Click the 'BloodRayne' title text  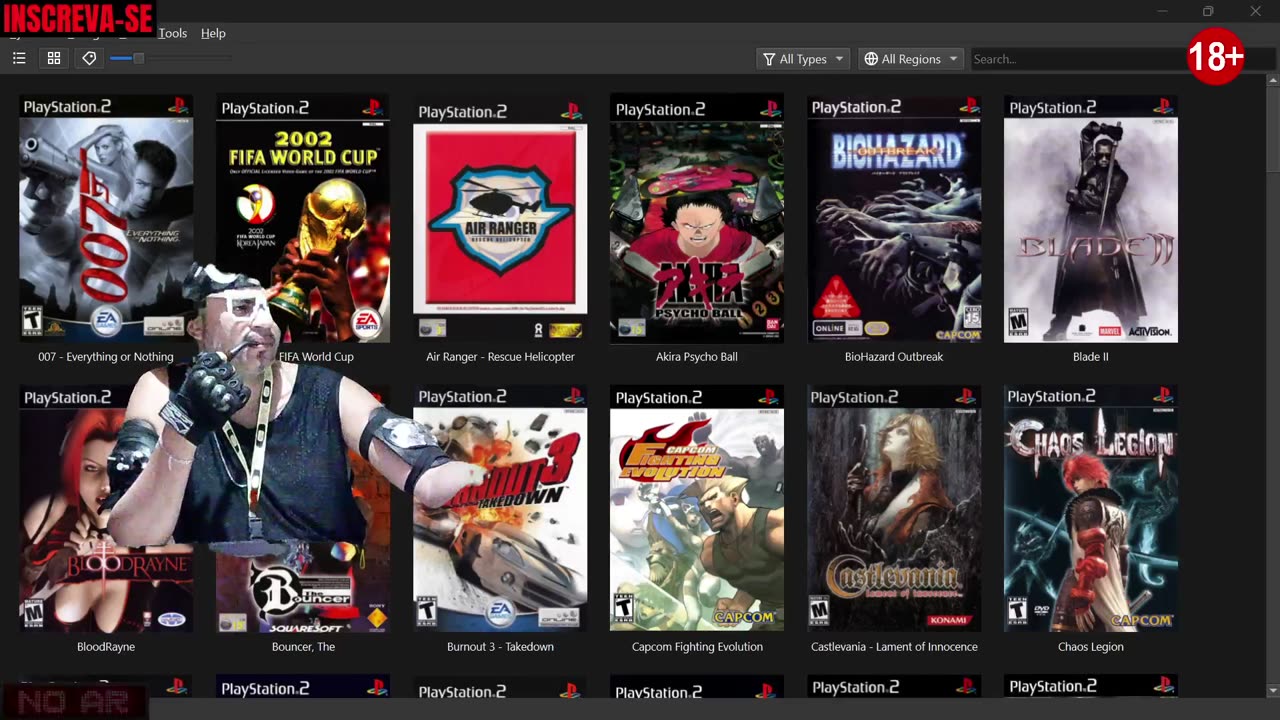[x=106, y=647]
